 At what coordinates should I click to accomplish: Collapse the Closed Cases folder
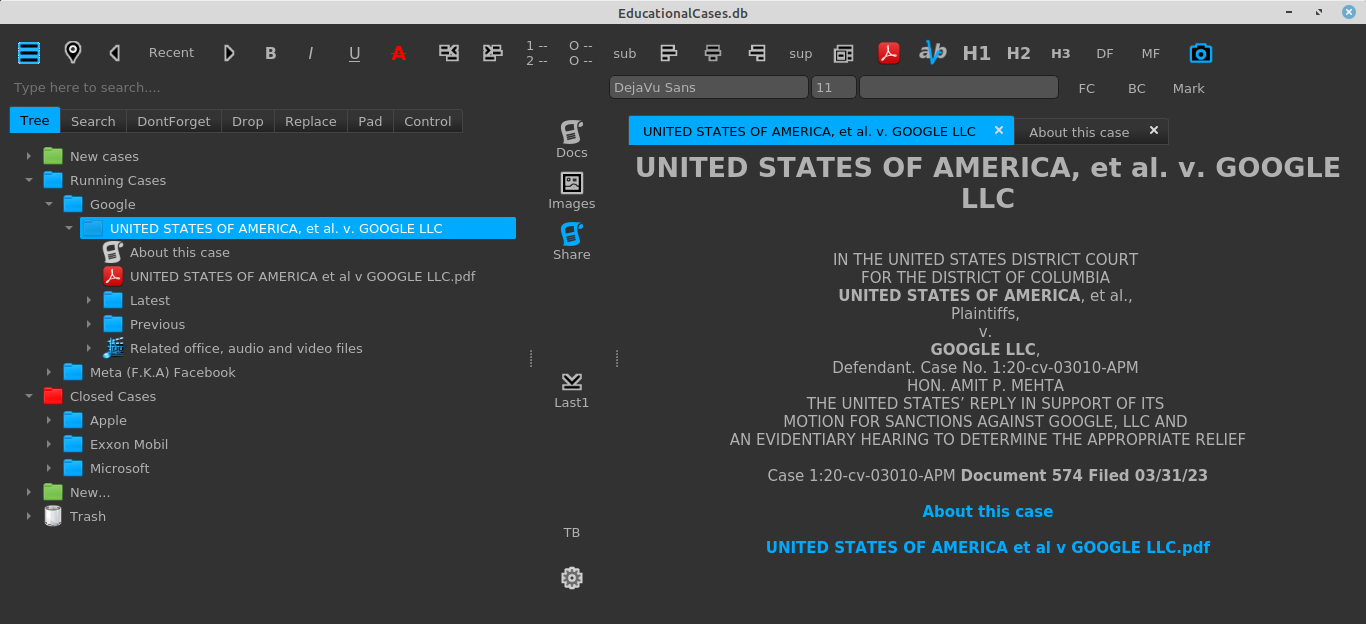[x=29, y=396]
